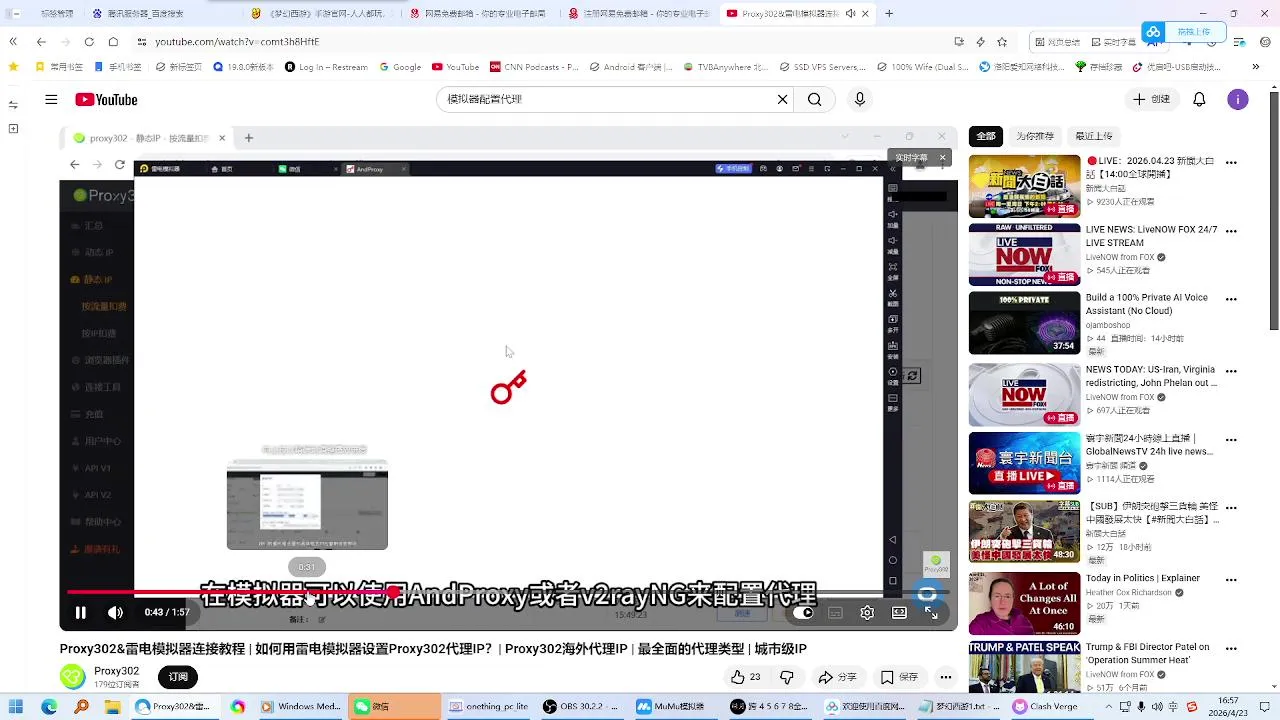This screenshot has width=1280, height=720.
Task: Dislike the video with thumbs down
Action: [x=787, y=677]
